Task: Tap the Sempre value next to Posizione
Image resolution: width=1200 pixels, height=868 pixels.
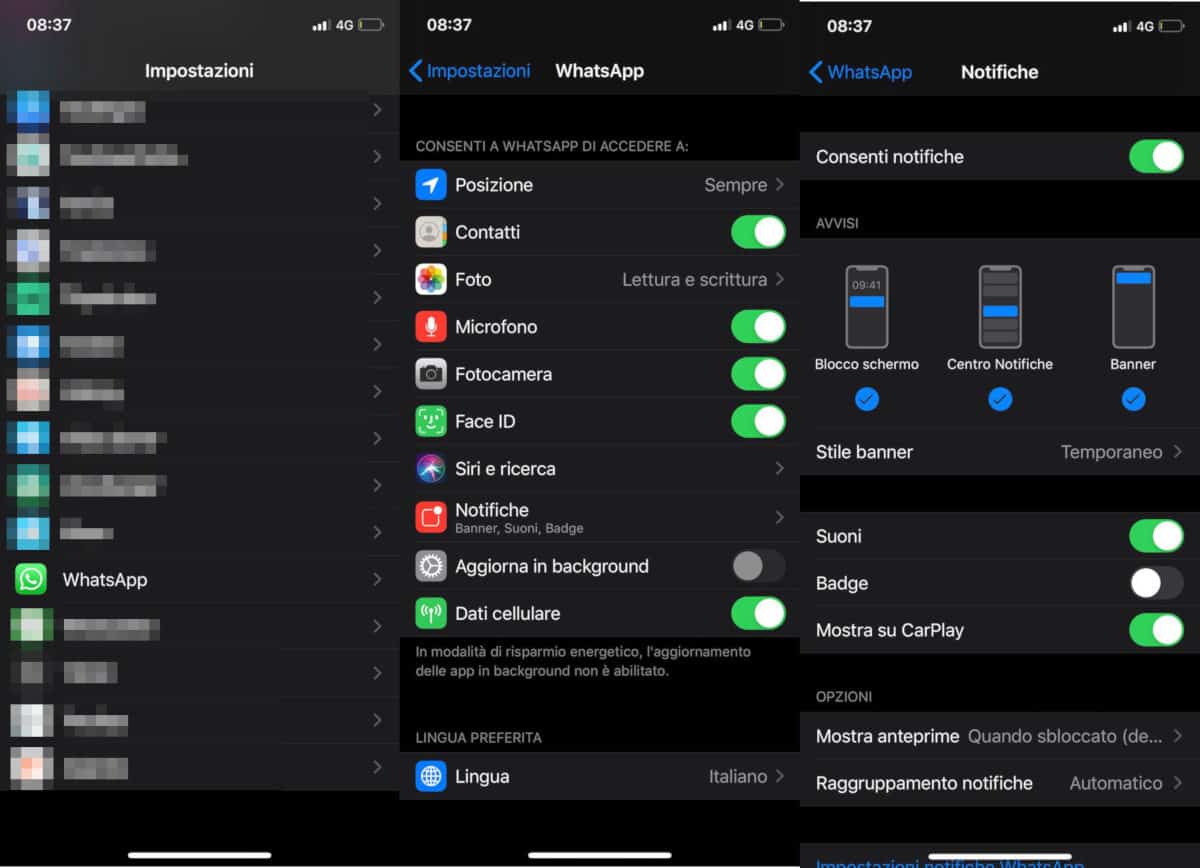Action: pos(735,185)
